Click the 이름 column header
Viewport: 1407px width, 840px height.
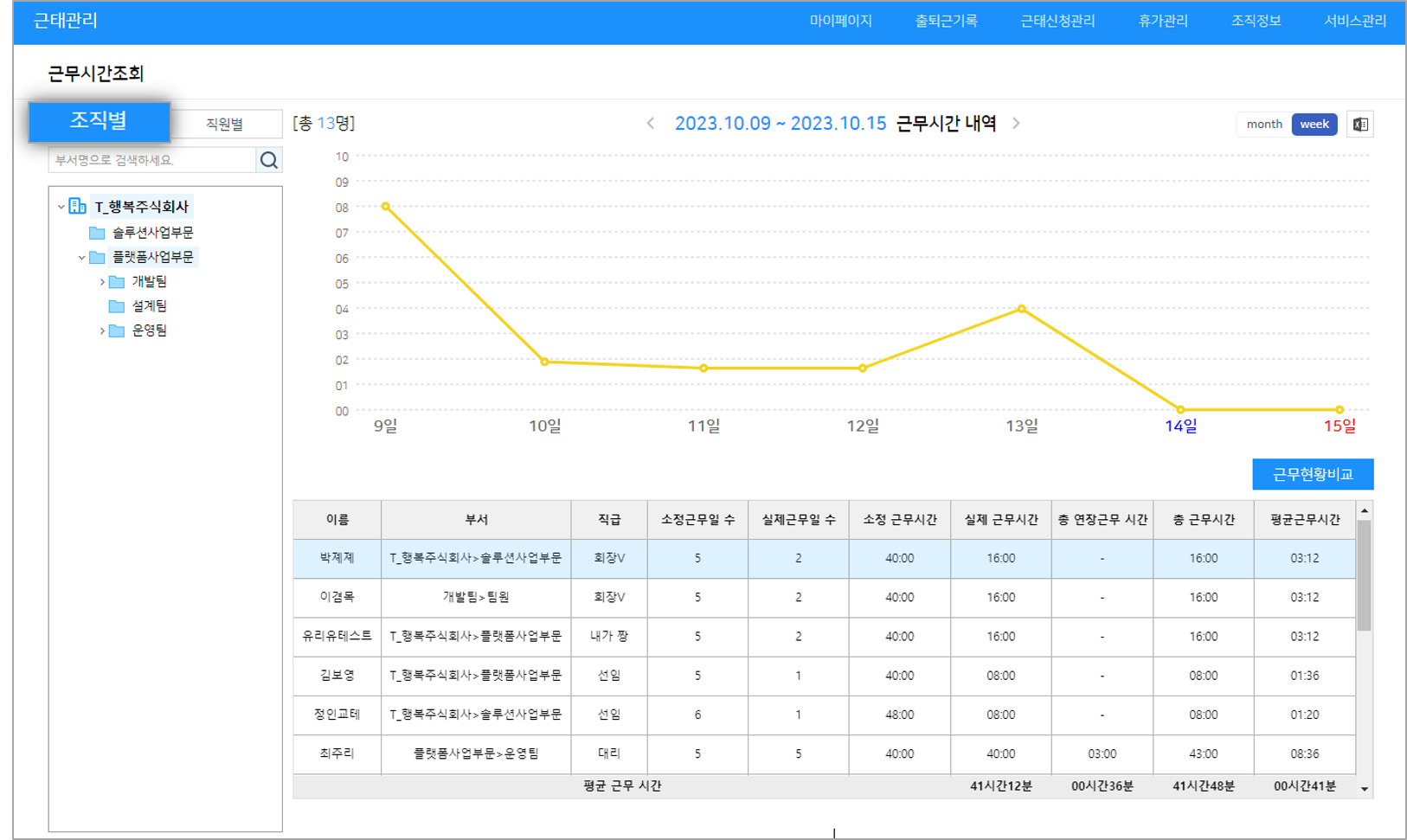coord(337,520)
